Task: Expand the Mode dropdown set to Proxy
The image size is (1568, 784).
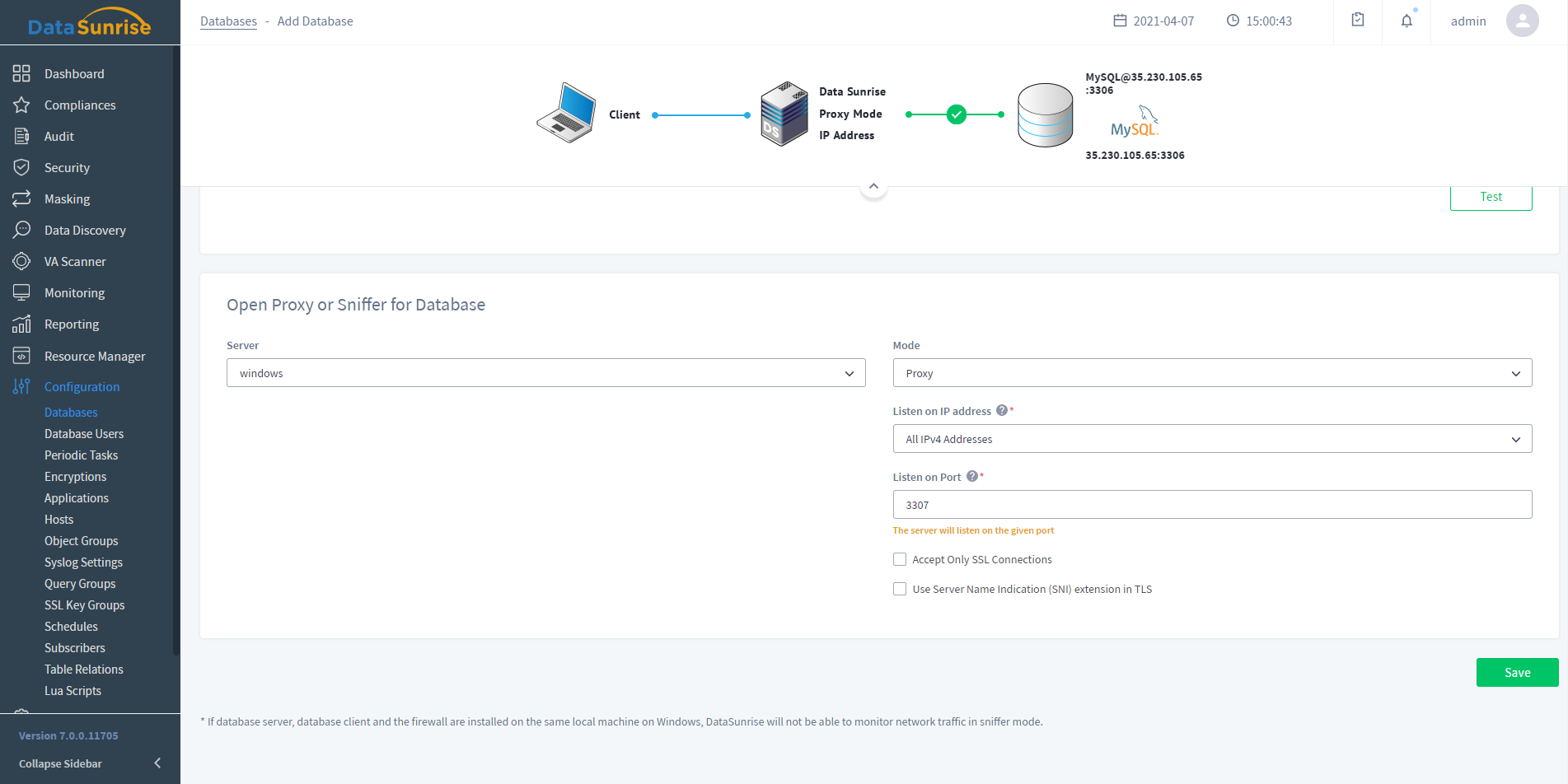Action: point(1211,373)
